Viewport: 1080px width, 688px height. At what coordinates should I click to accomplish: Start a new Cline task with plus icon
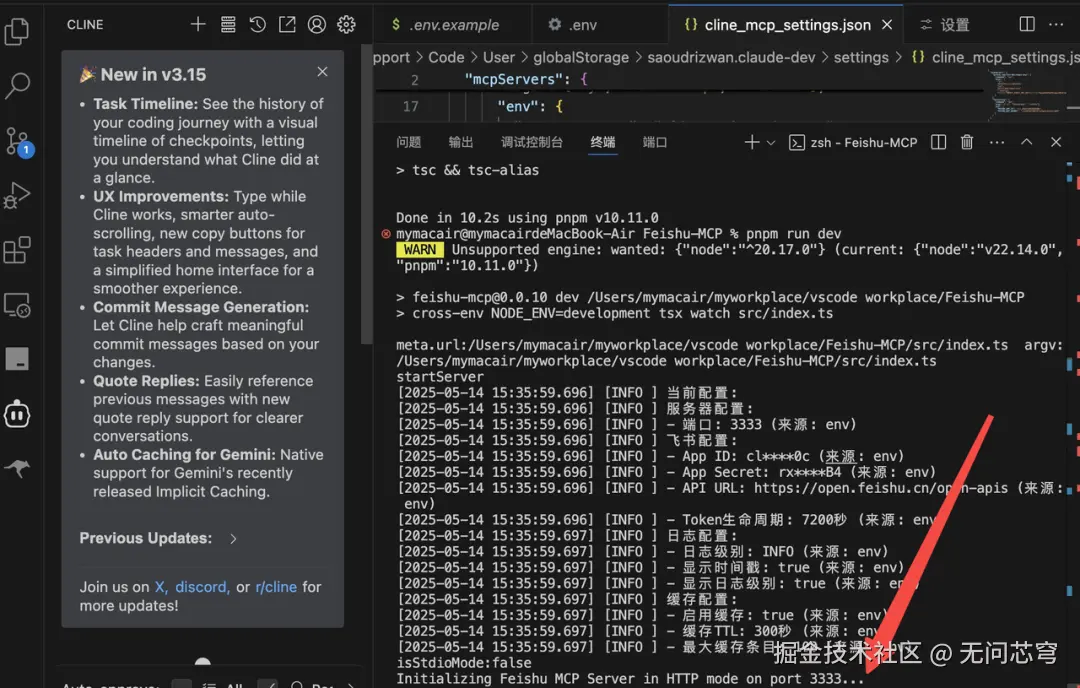click(198, 25)
